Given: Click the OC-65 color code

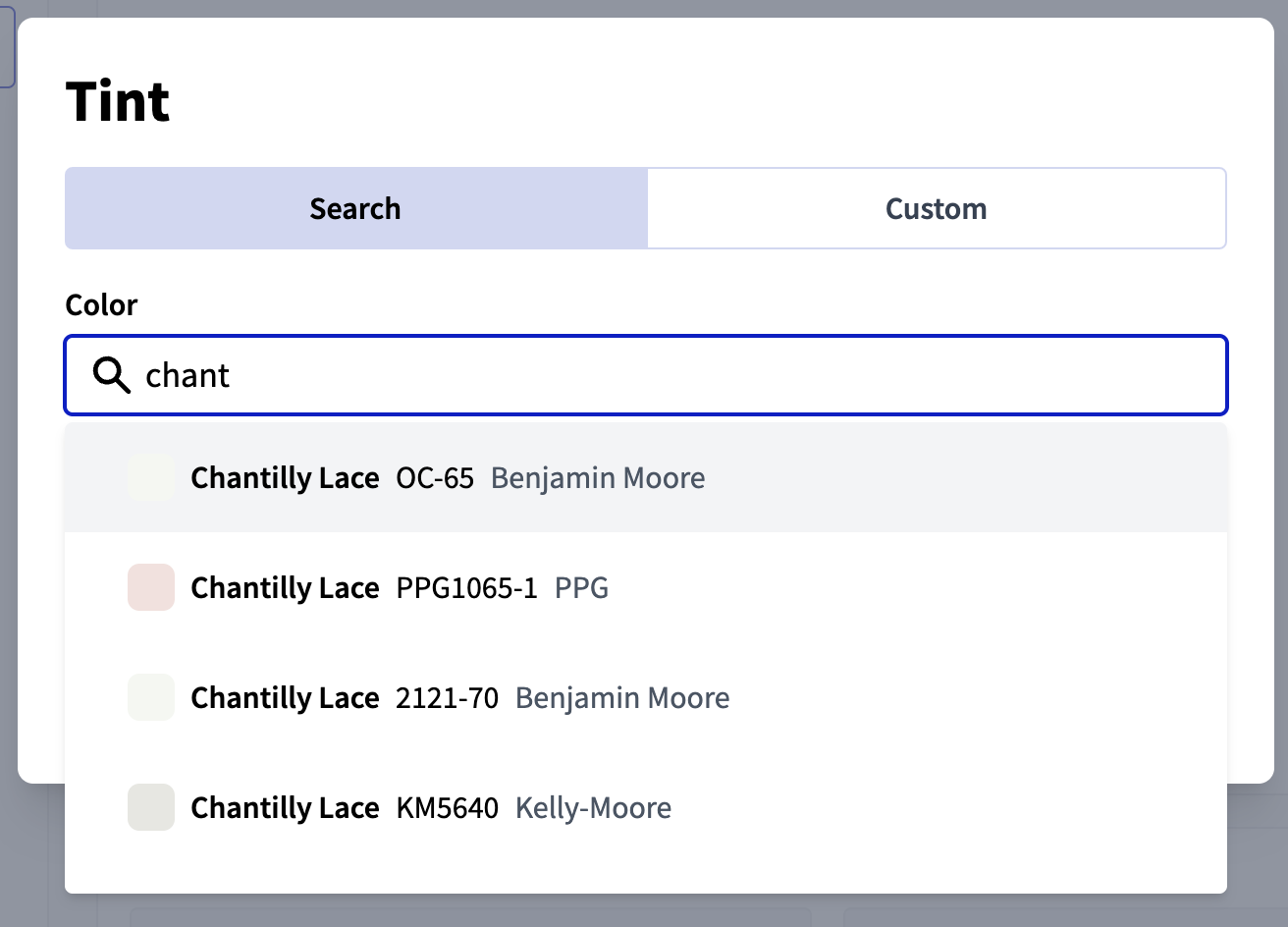Looking at the screenshot, I should 435,478.
